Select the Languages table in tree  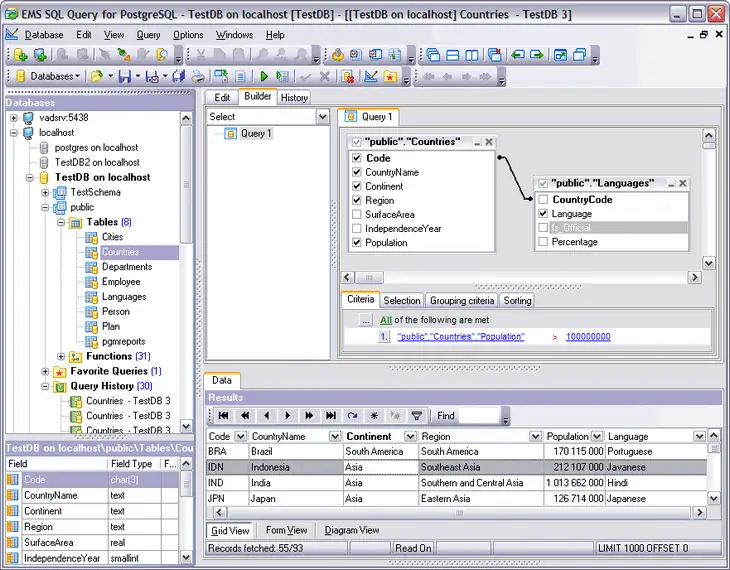pos(123,297)
